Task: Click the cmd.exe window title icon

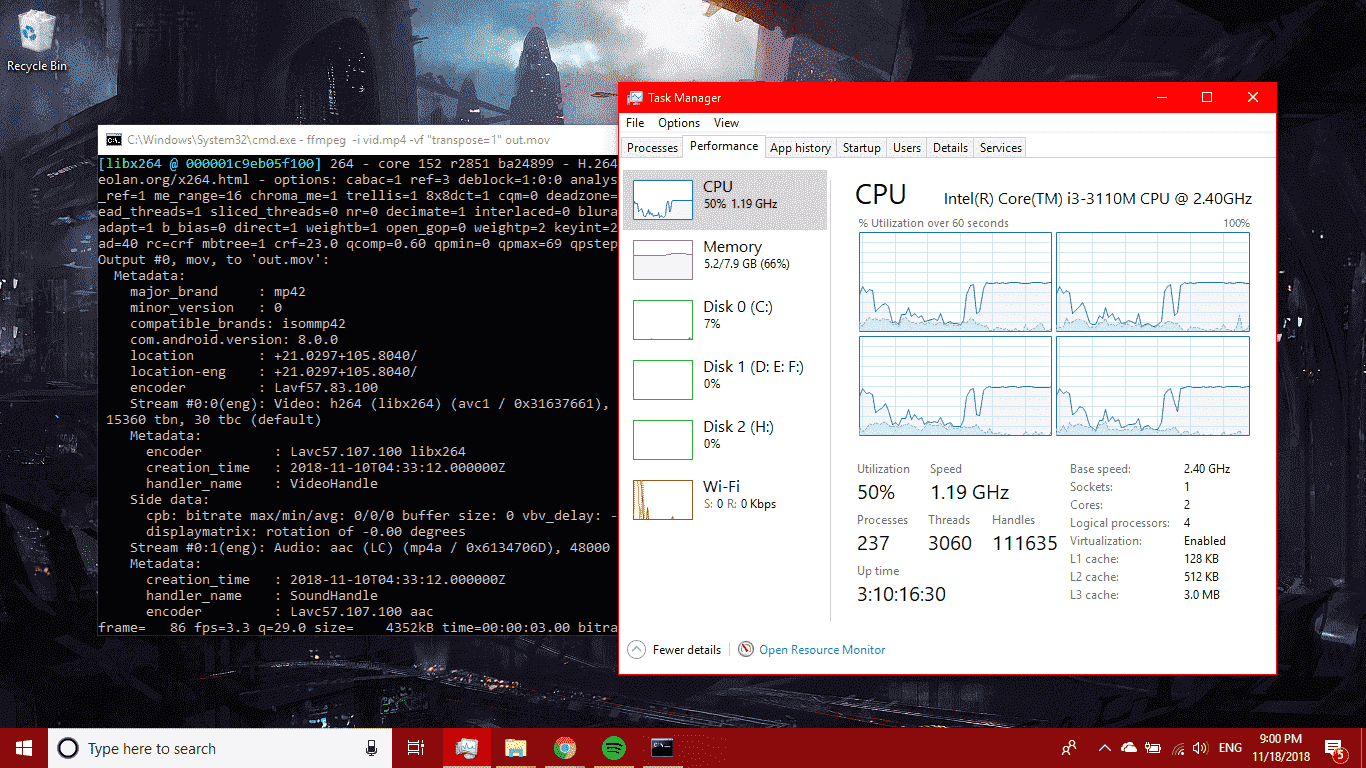Action: coord(114,140)
